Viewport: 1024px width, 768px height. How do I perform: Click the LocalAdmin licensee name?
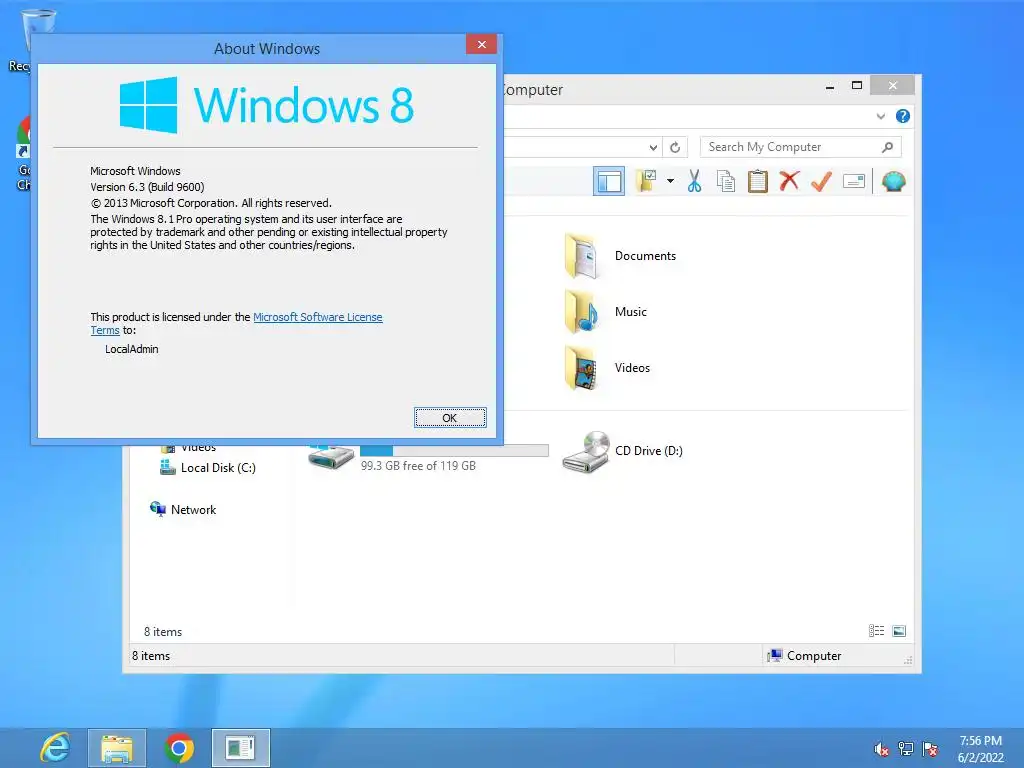pyautogui.click(x=131, y=349)
